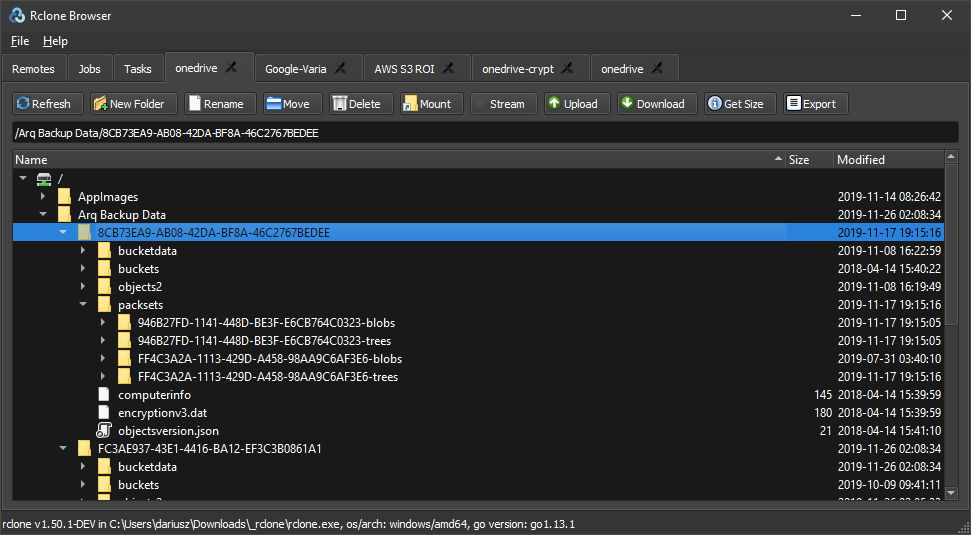This screenshot has height=535, width=971.
Task: Click Get Size in the toolbar
Action: pyautogui.click(x=740, y=104)
